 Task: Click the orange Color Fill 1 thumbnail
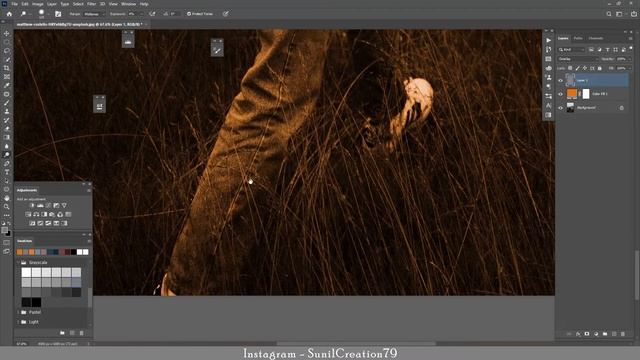pyautogui.click(x=572, y=94)
